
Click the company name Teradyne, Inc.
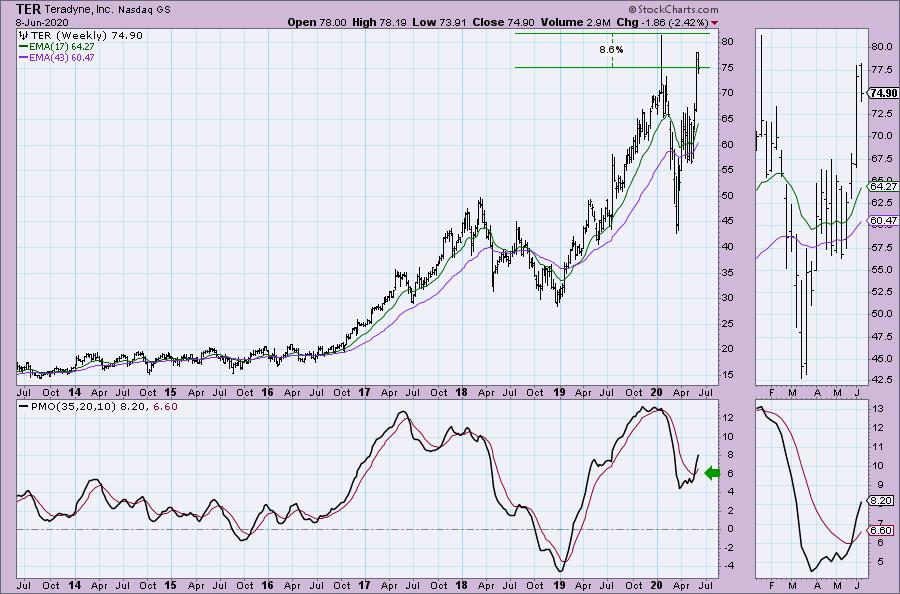[x=79, y=10]
